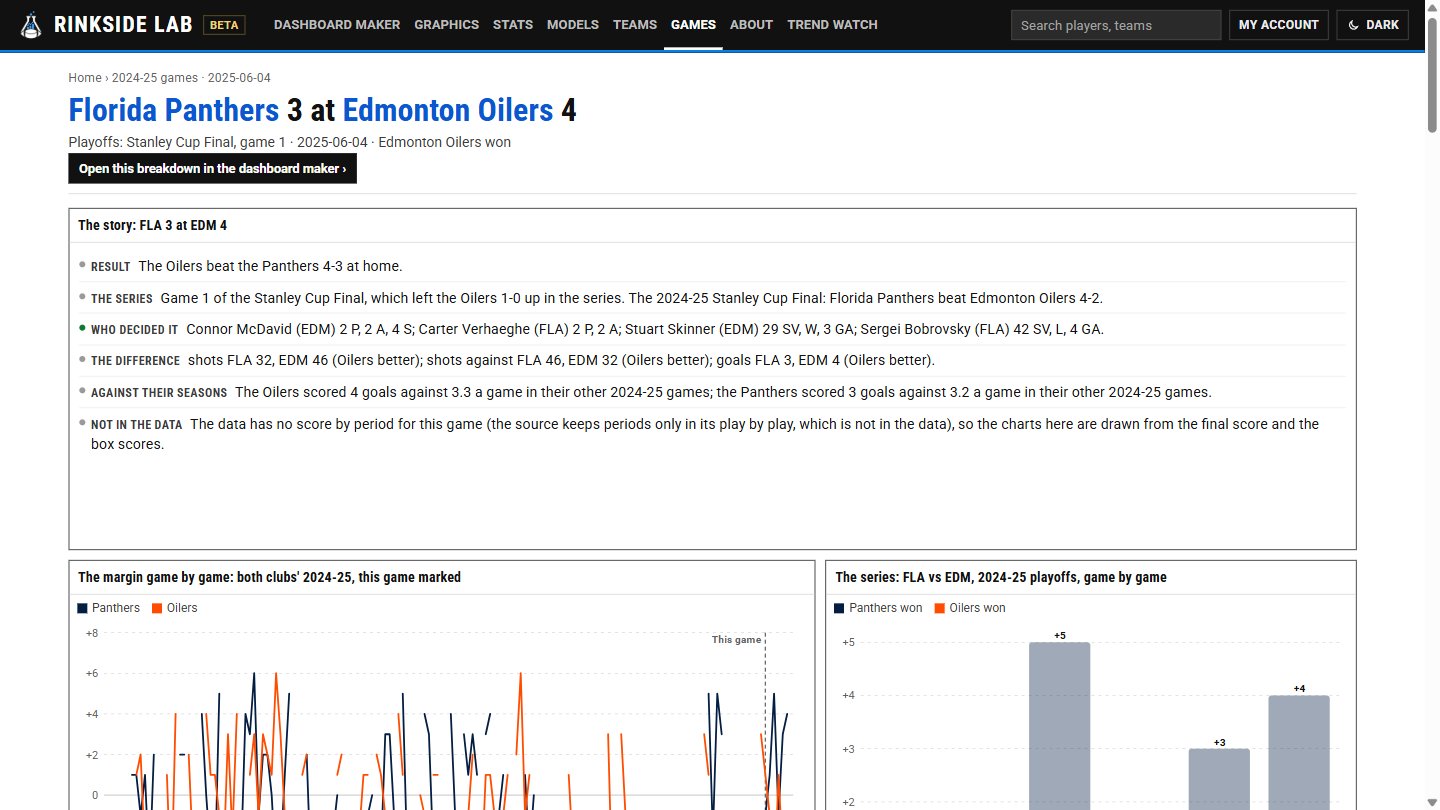Click the orange Oilers legend swatch in the margin chart
The width and height of the screenshot is (1440, 810).
point(157,608)
